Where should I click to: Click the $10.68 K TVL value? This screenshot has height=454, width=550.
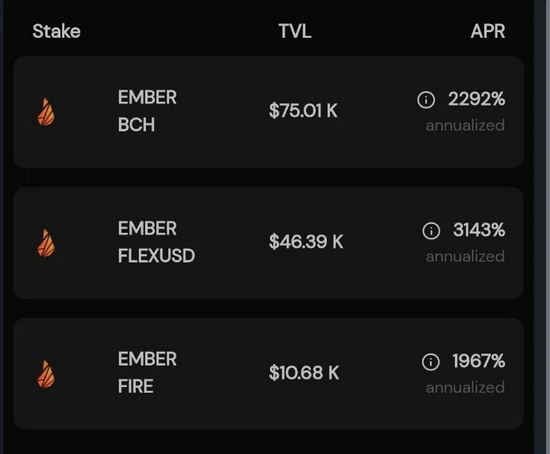pyautogui.click(x=304, y=373)
